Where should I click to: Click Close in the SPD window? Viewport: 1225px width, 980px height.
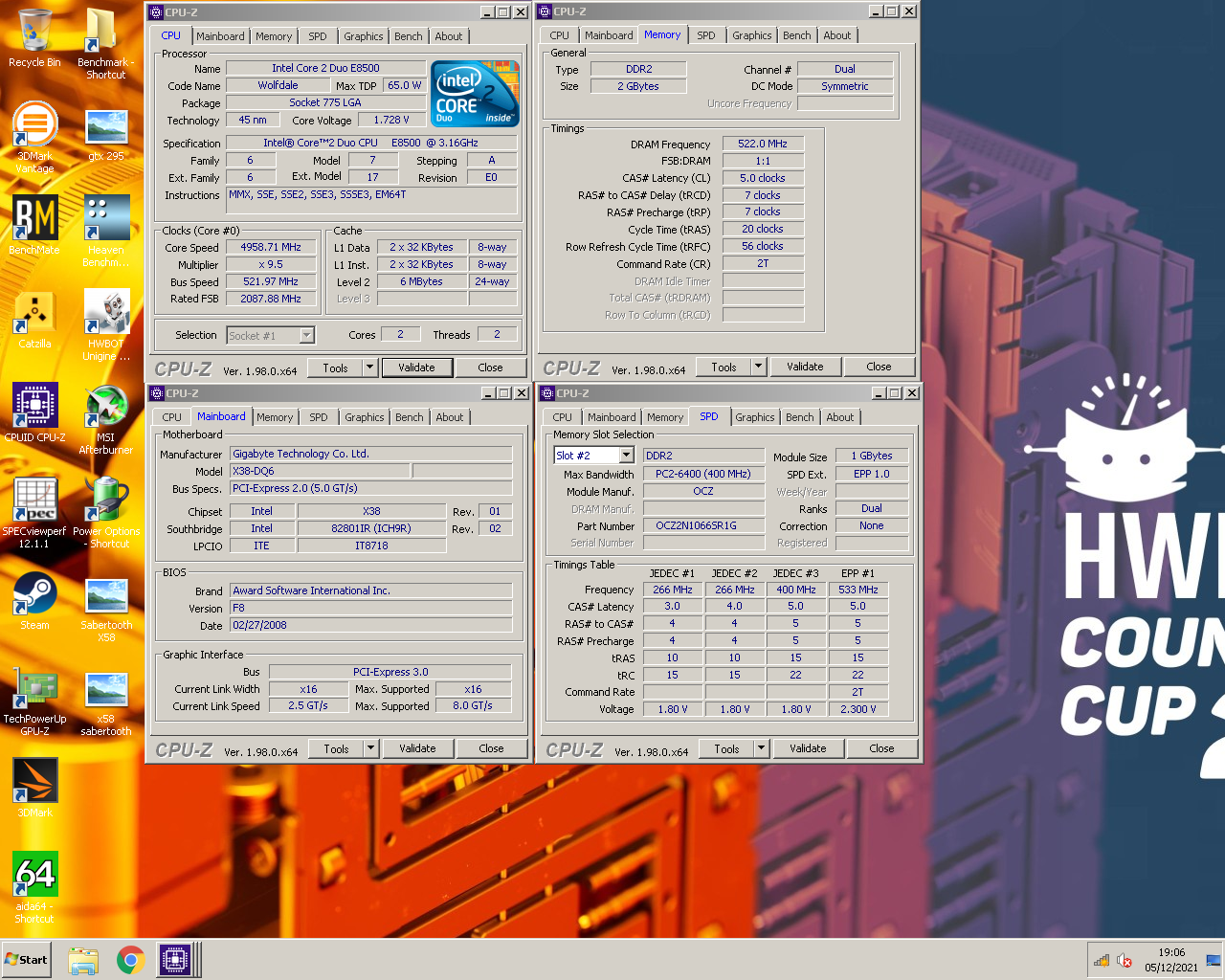tap(882, 748)
